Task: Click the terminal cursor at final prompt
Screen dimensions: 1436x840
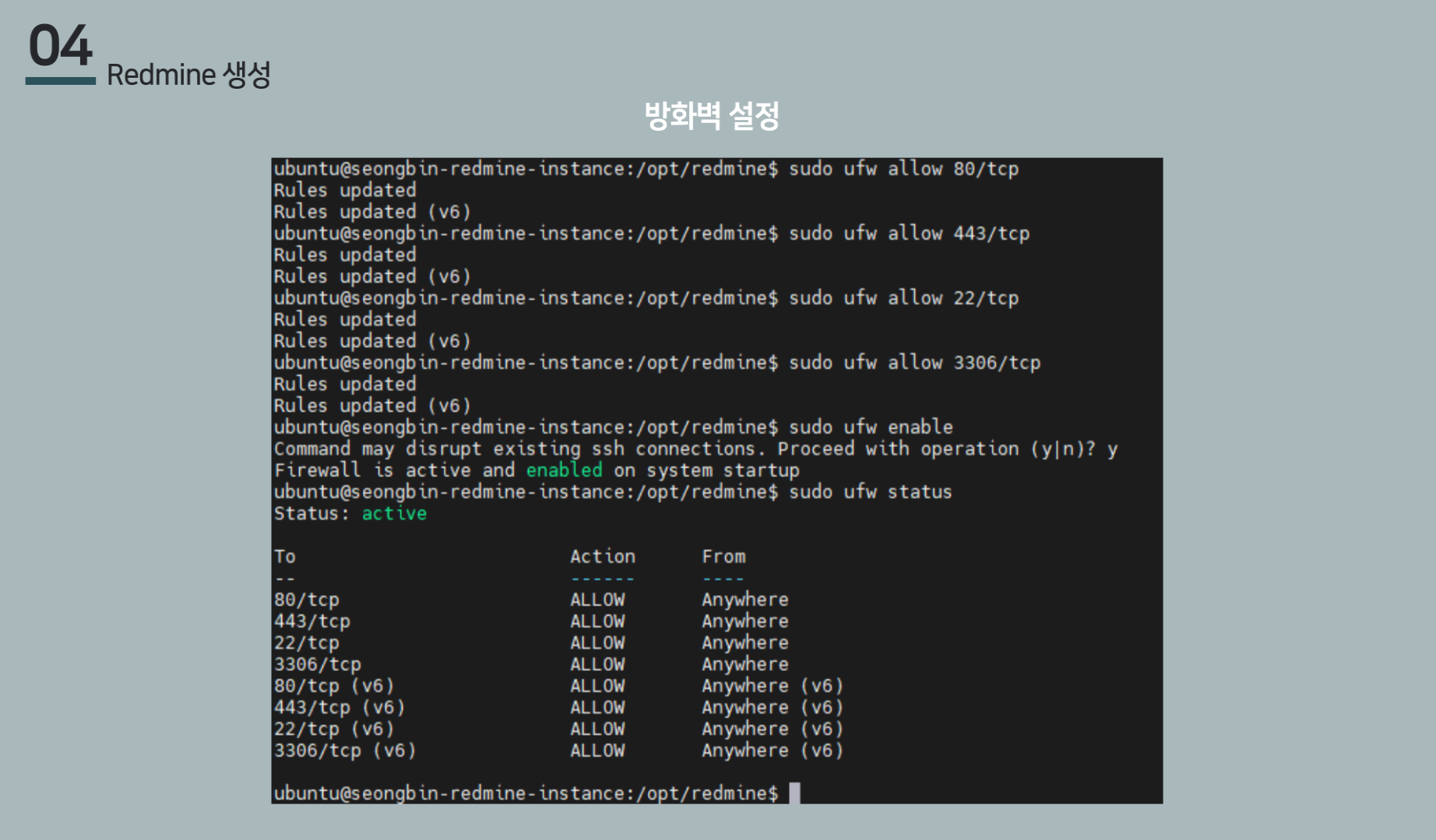Action: click(794, 793)
